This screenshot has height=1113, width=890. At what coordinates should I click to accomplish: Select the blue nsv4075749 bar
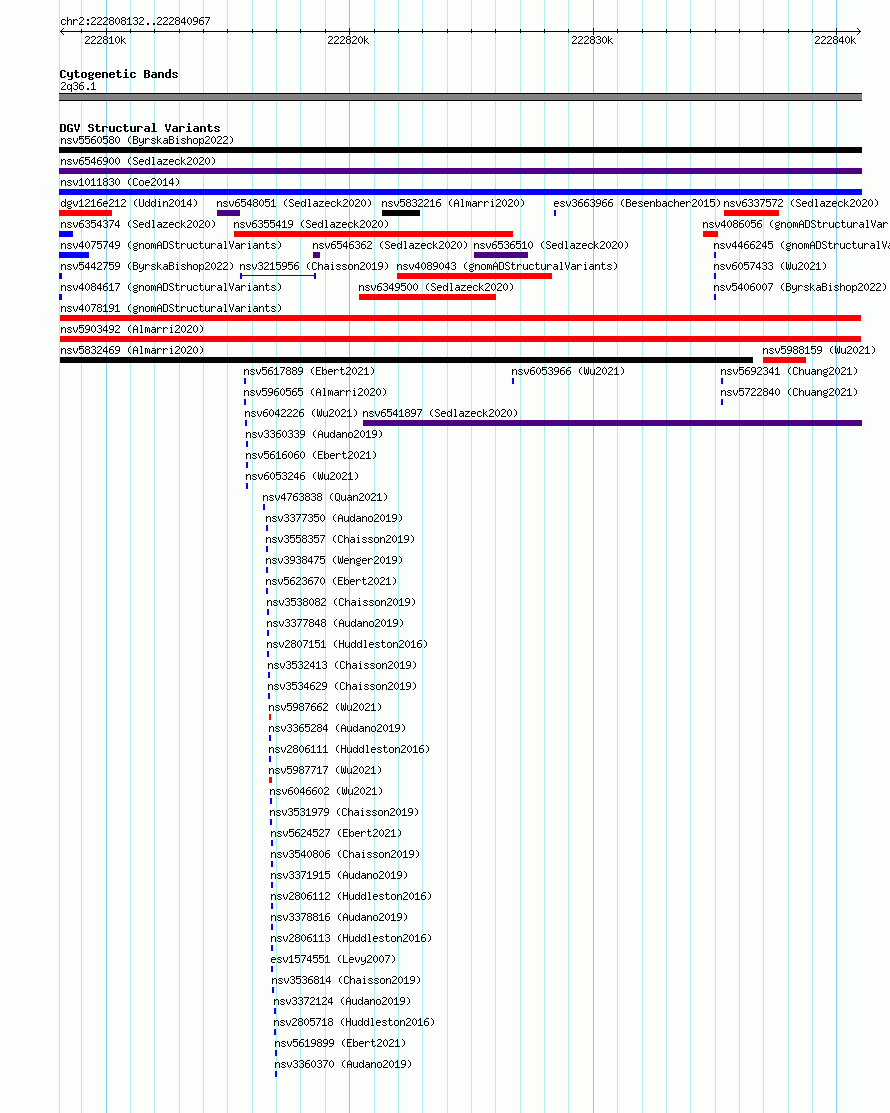coord(75,255)
